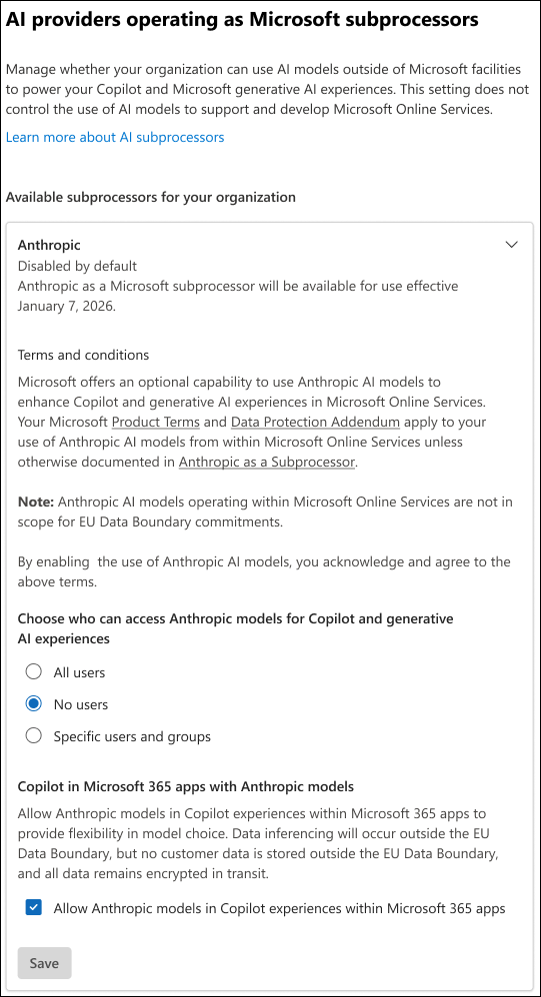Click the bold Note label about EU Data Boundary

pyautogui.click(x=36, y=502)
